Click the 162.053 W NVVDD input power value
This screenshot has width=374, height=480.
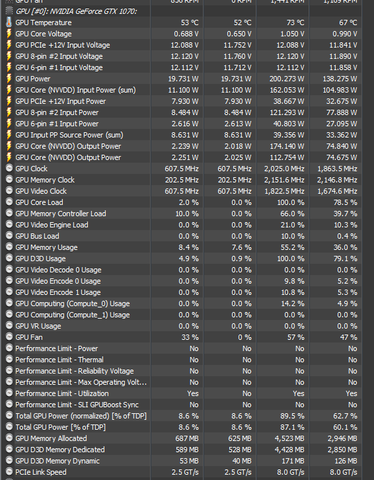287,90
